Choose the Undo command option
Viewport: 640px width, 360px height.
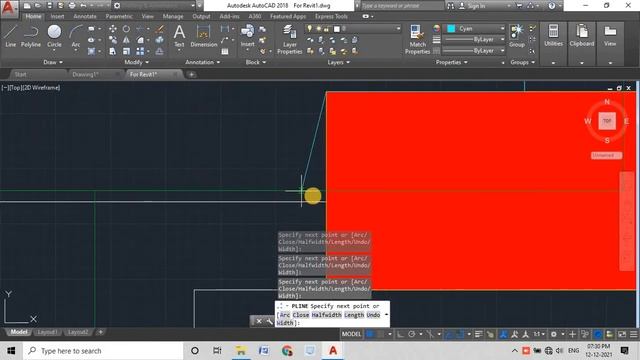(x=373, y=315)
